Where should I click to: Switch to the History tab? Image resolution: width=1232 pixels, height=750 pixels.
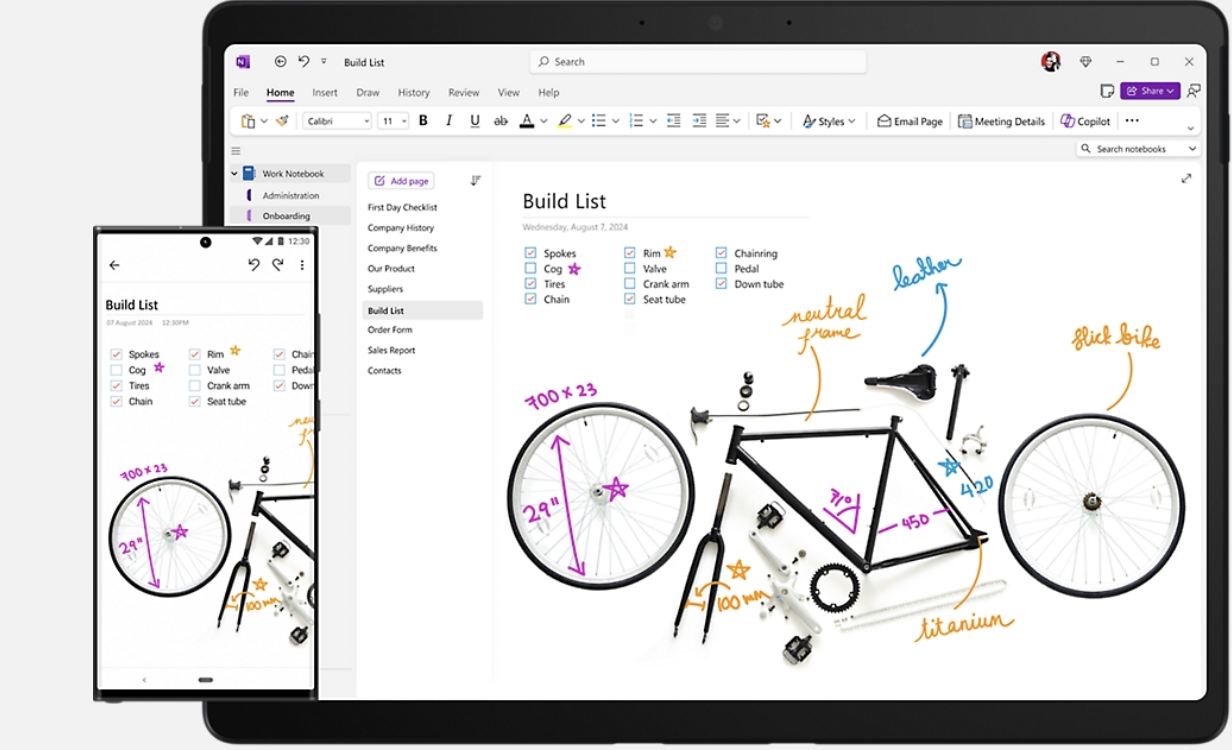click(414, 92)
